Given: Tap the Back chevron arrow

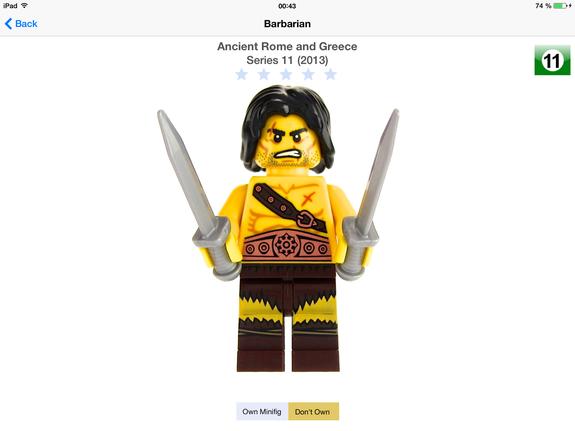Looking at the screenshot, I should (8, 24).
